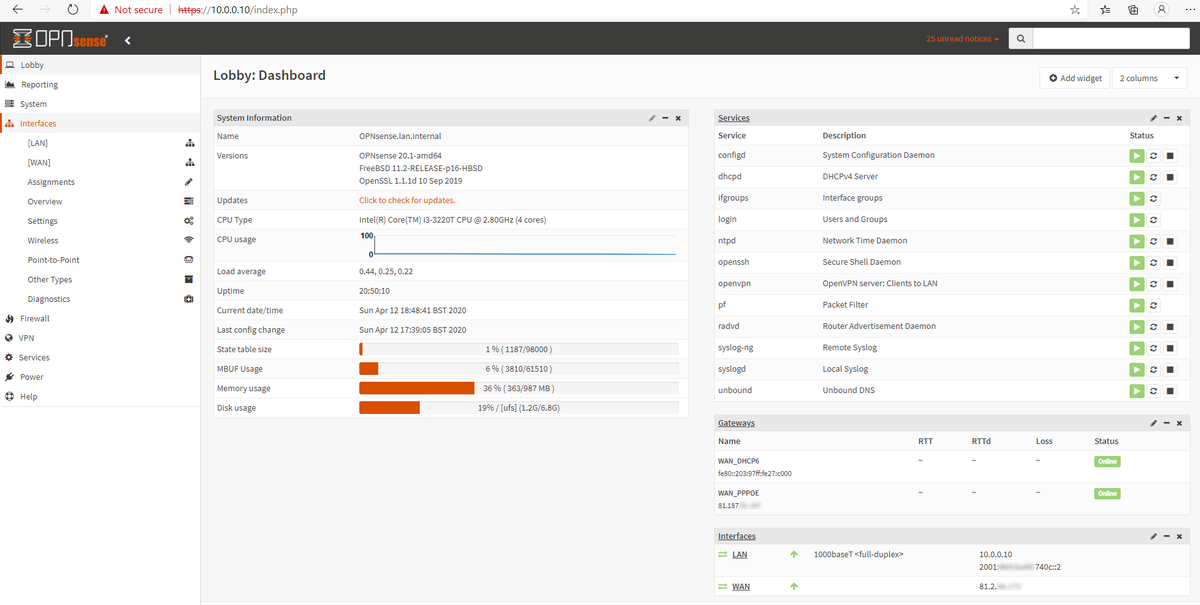
Task: Open the 2 columns layout dropdown
Action: [x=1148, y=77]
